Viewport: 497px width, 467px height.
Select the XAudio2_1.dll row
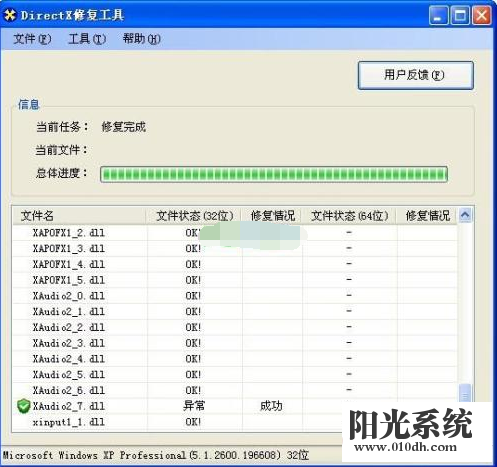click(x=235, y=311)
